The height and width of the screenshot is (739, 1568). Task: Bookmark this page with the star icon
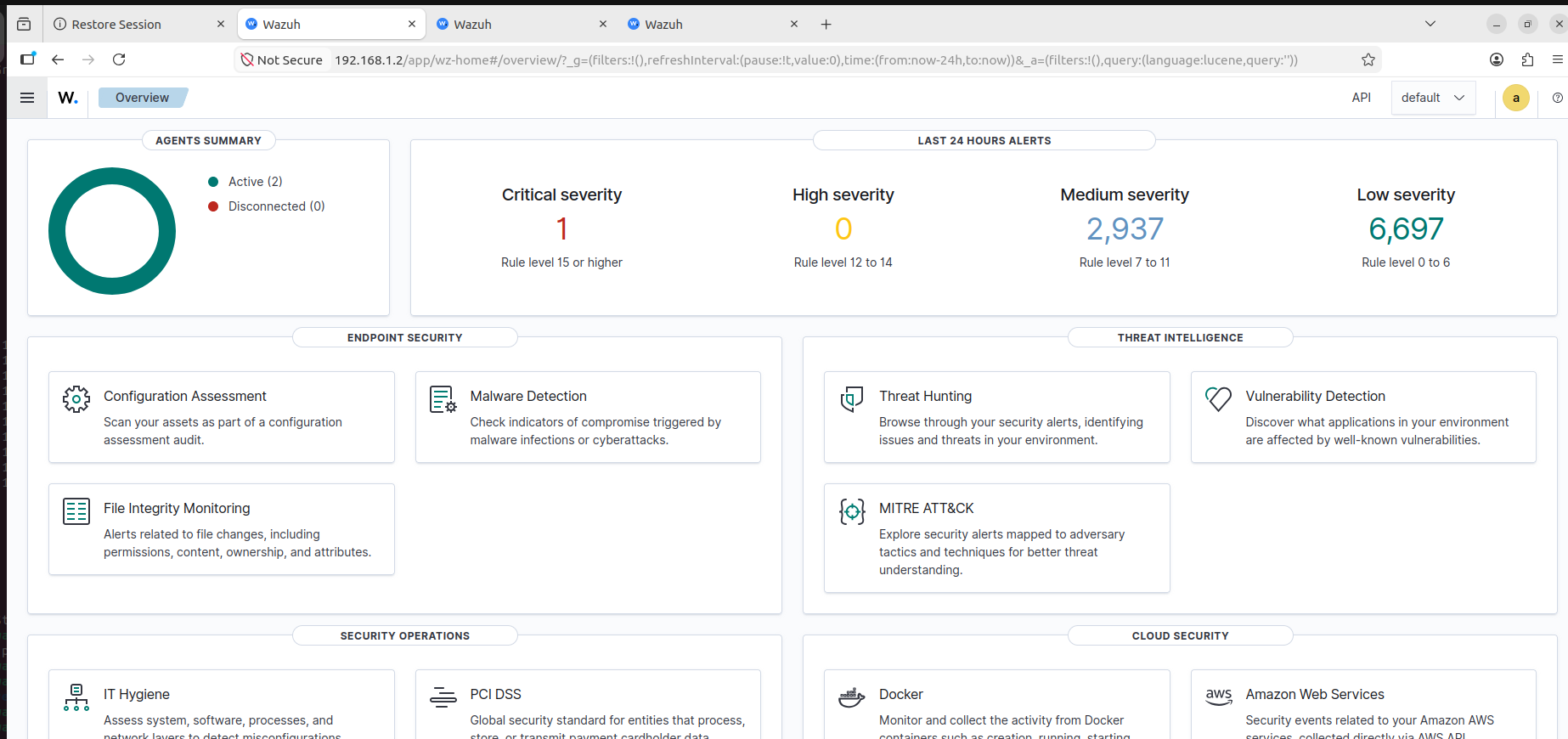tap(1368, 59)
